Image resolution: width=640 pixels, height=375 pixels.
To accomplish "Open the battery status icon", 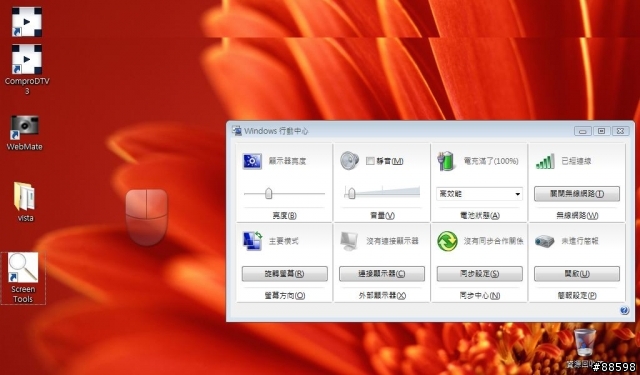I will point(446,161).
